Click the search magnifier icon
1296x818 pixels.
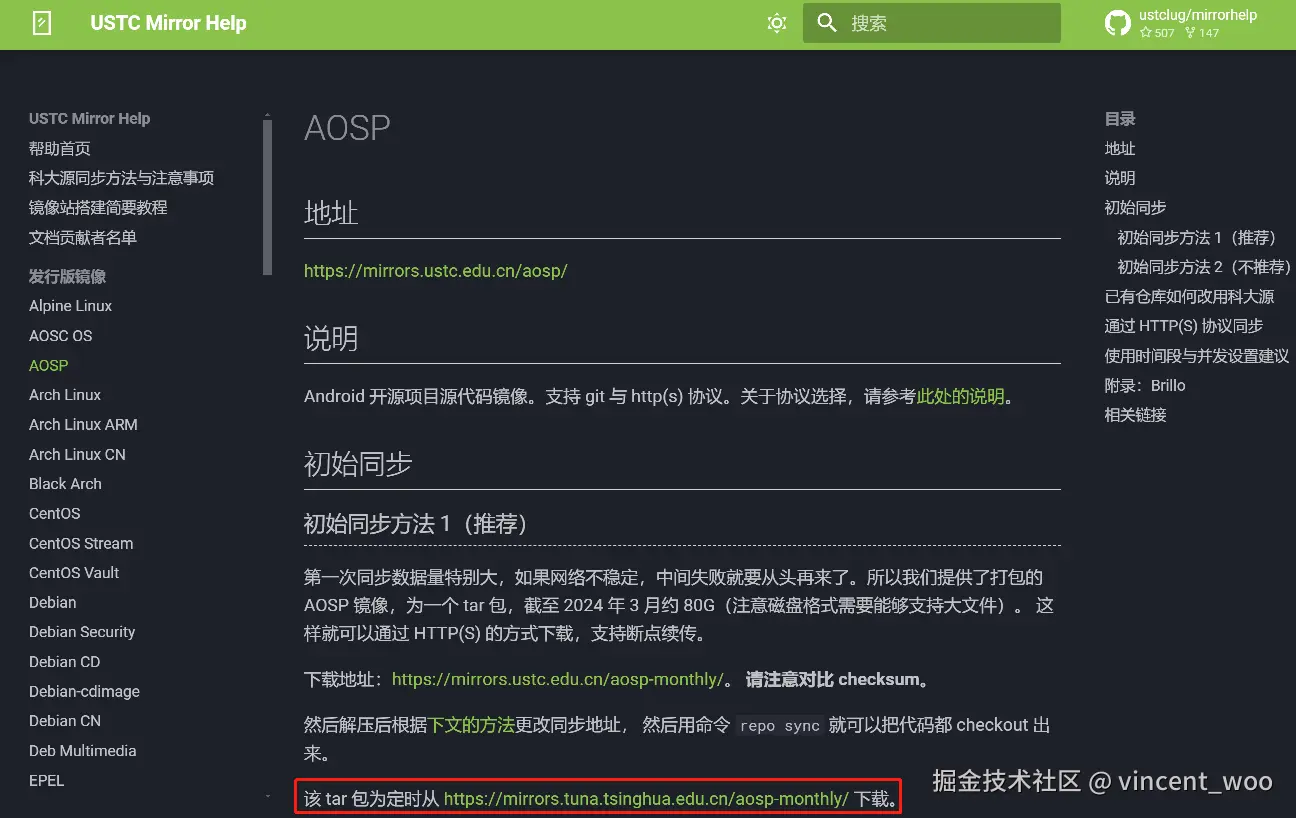827,23
